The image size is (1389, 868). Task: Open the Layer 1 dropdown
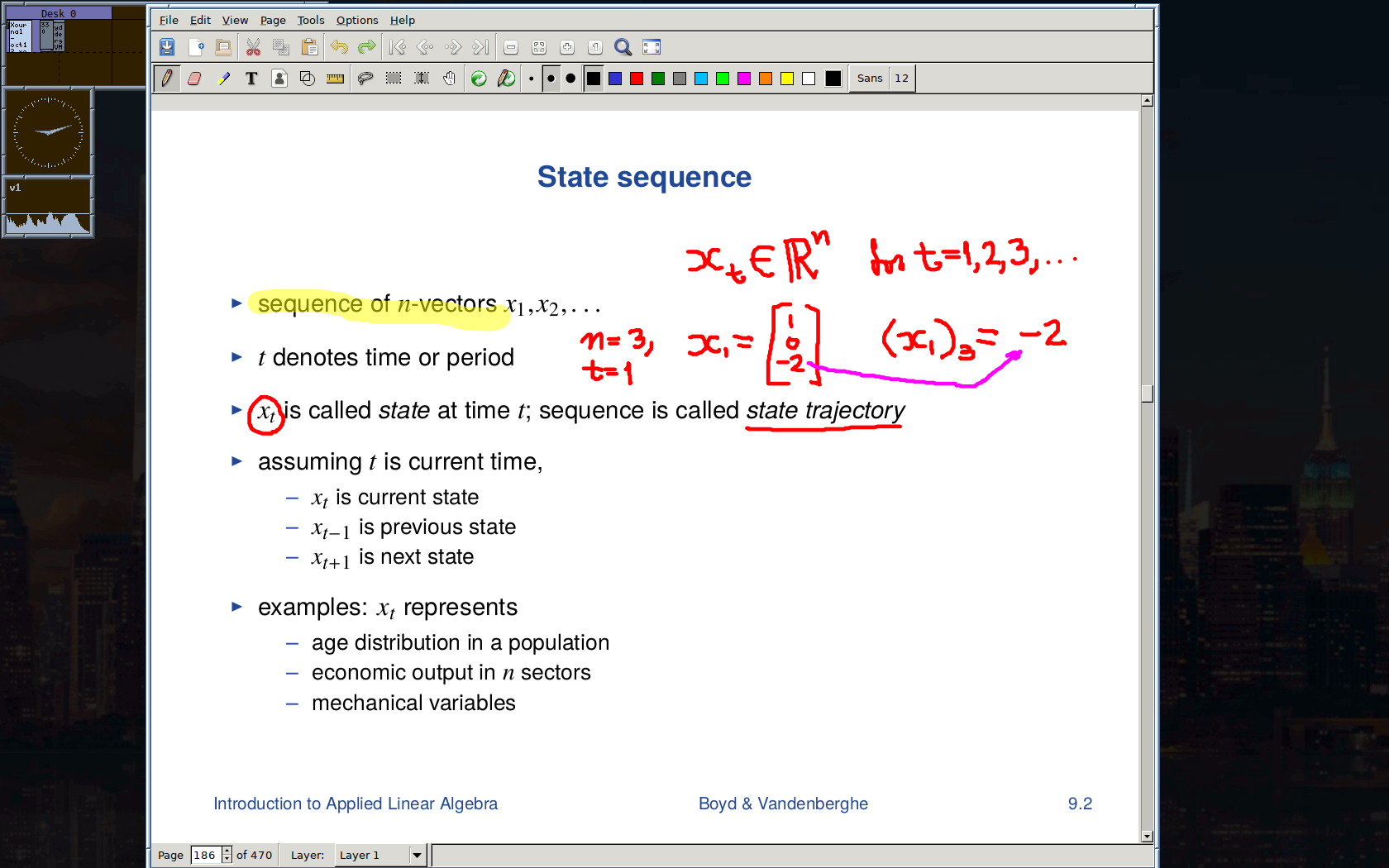[417, 855]
